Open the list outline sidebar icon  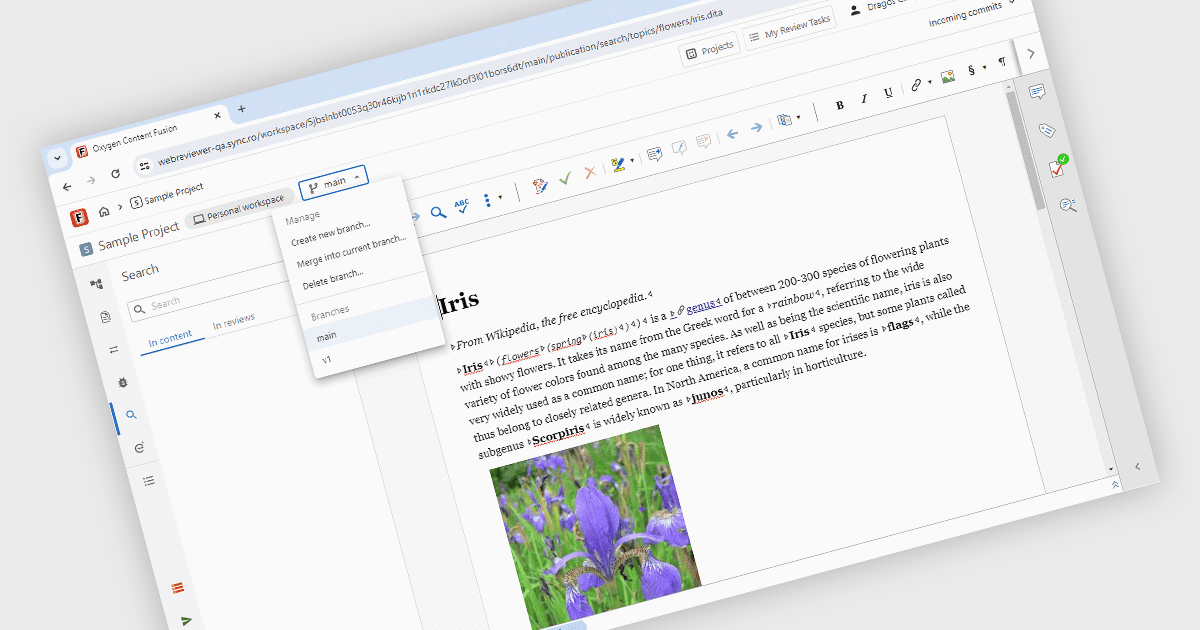coord(149,481)
